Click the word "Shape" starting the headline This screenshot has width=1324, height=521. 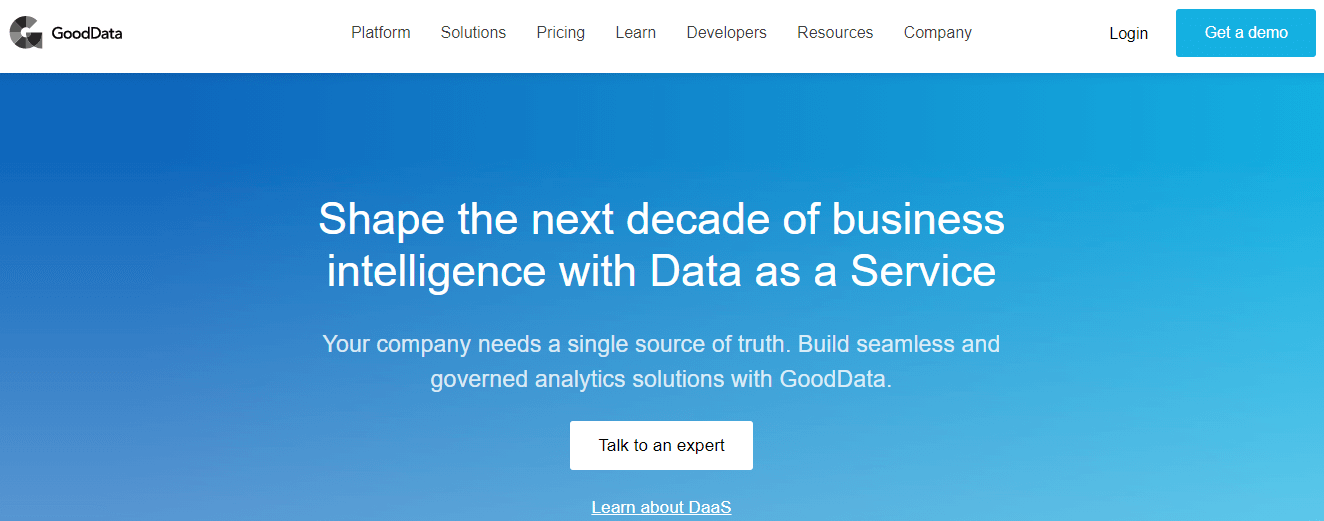(381, 220)
